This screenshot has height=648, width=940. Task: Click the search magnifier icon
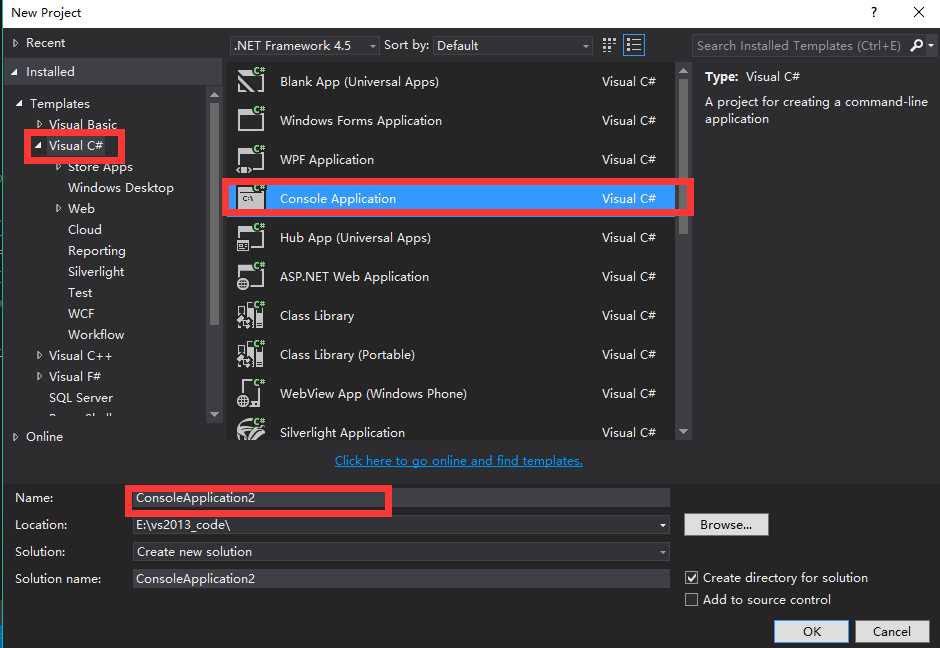click(x=916, y=45)
